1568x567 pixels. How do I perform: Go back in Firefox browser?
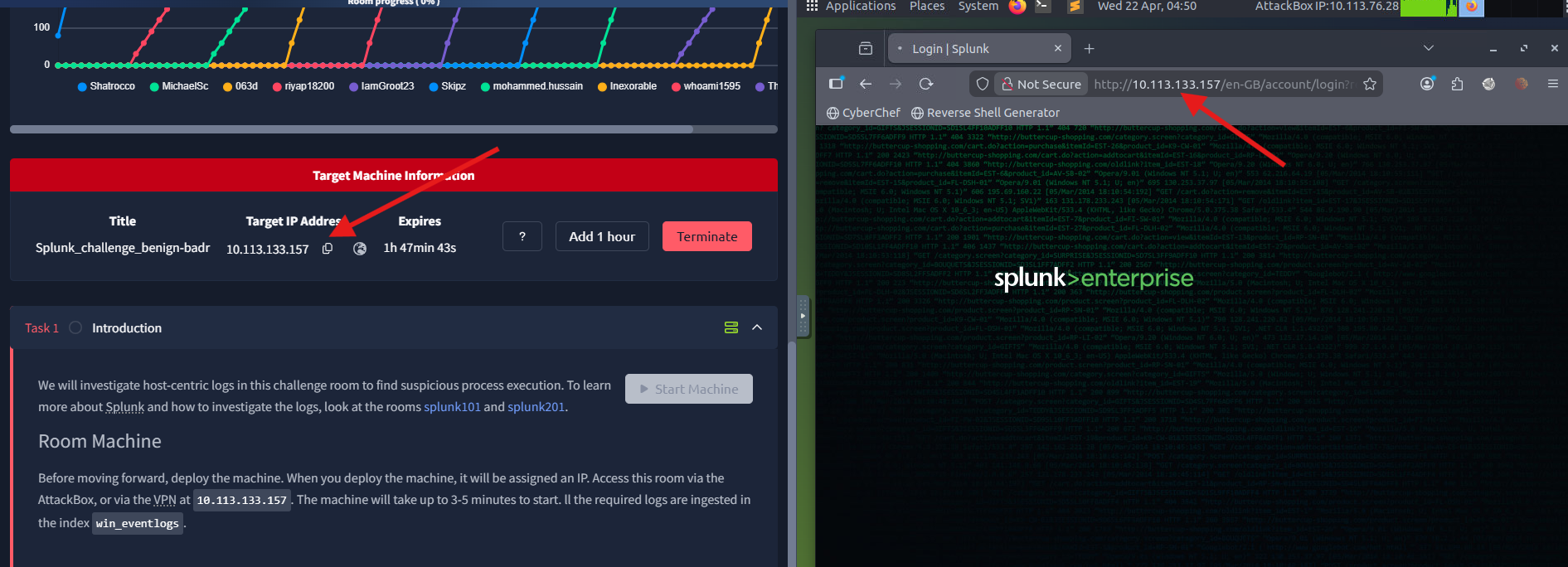tap(866, 84)
